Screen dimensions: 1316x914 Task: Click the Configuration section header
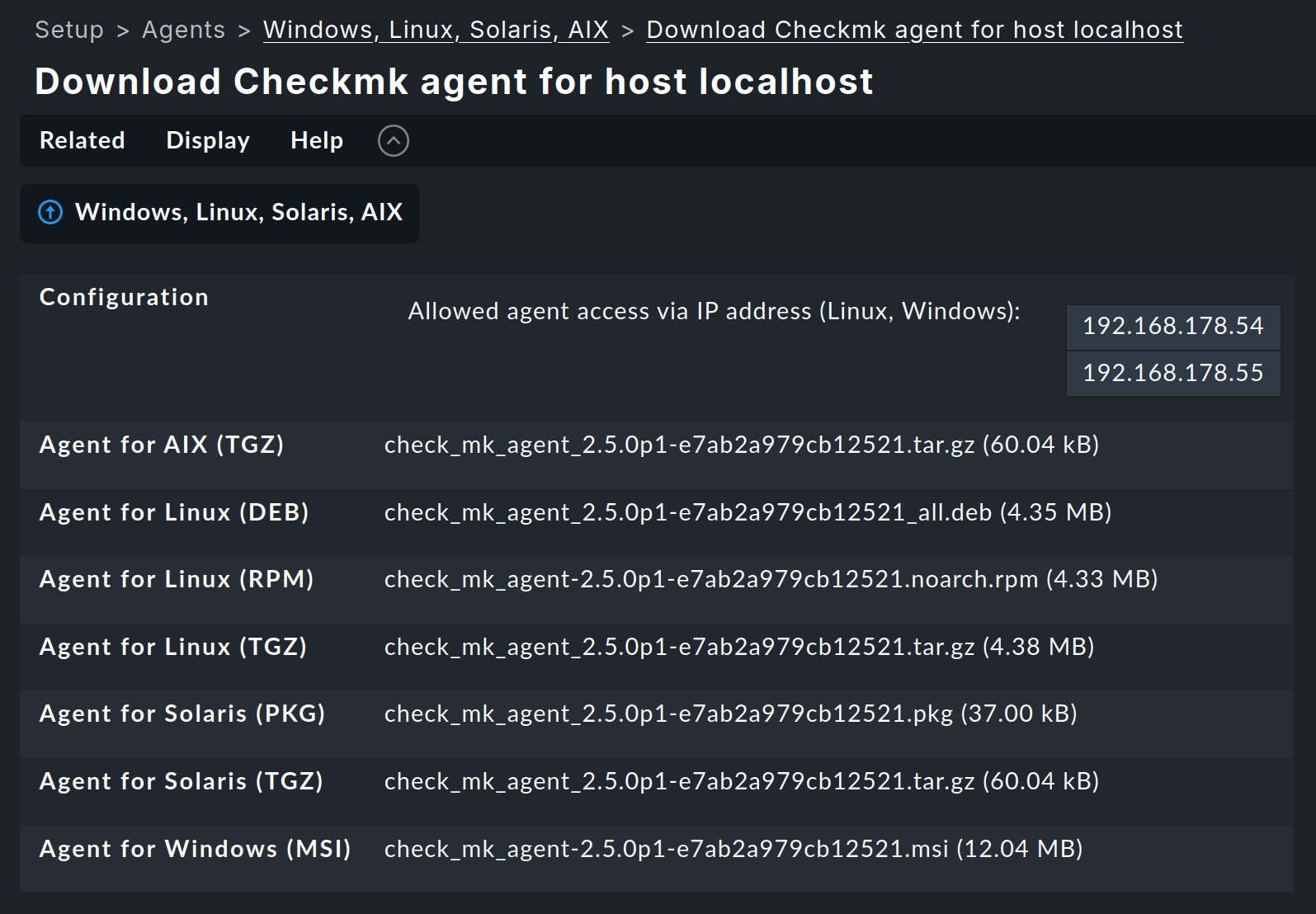[x=123, y=297]
